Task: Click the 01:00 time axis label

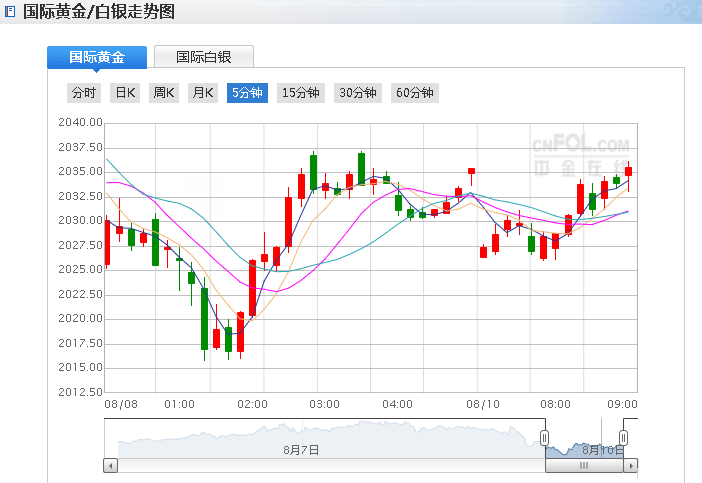Action: 180,404
